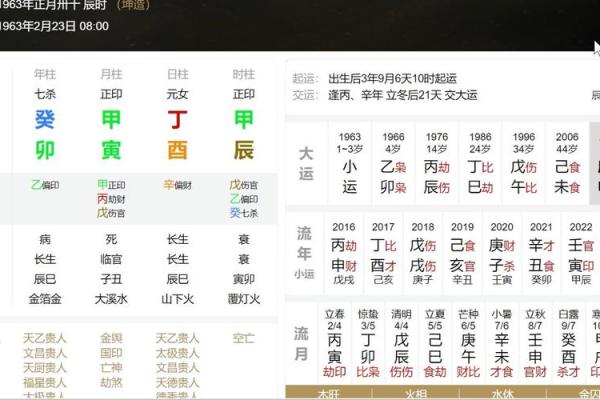Click the 死 cell under month pillar
Screen dimensions: 600x400
111,240
